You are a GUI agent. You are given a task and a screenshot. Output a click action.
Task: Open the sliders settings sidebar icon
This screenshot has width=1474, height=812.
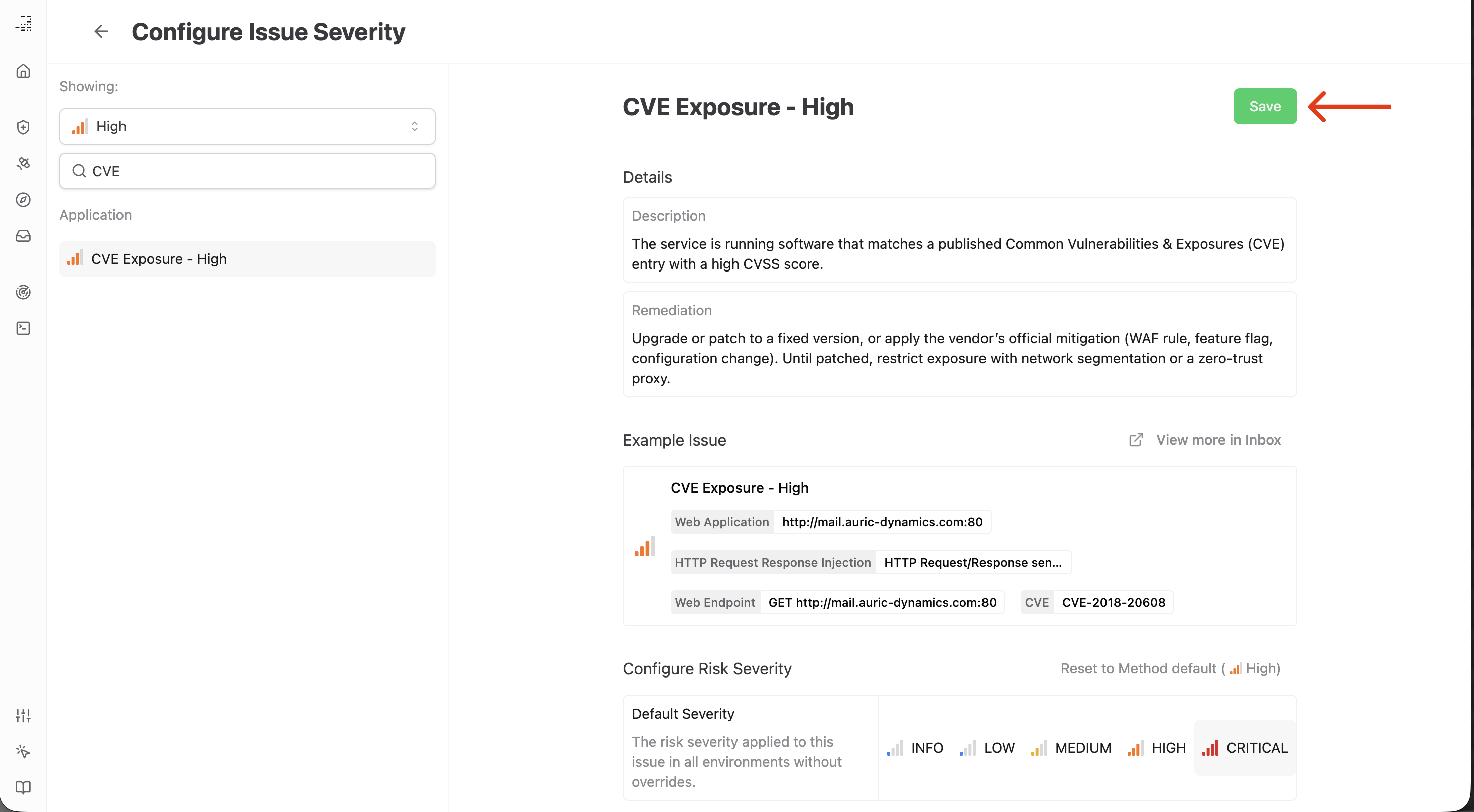tap(23, 715)
